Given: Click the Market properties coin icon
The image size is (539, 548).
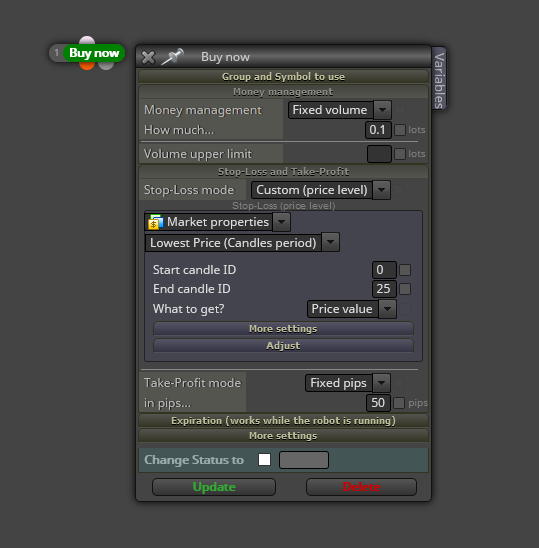Looking at the screenshot, I should 156,222.
